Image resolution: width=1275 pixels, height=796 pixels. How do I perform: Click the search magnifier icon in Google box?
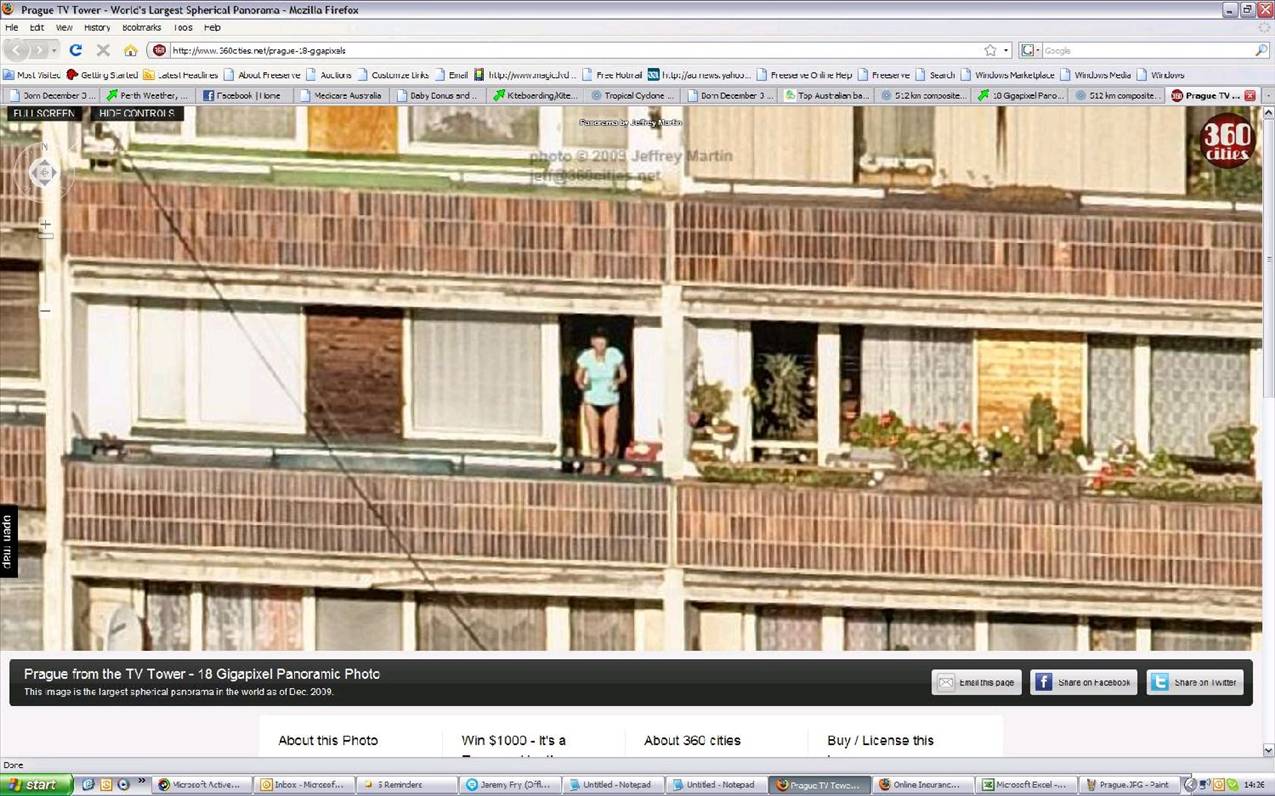1261,50
